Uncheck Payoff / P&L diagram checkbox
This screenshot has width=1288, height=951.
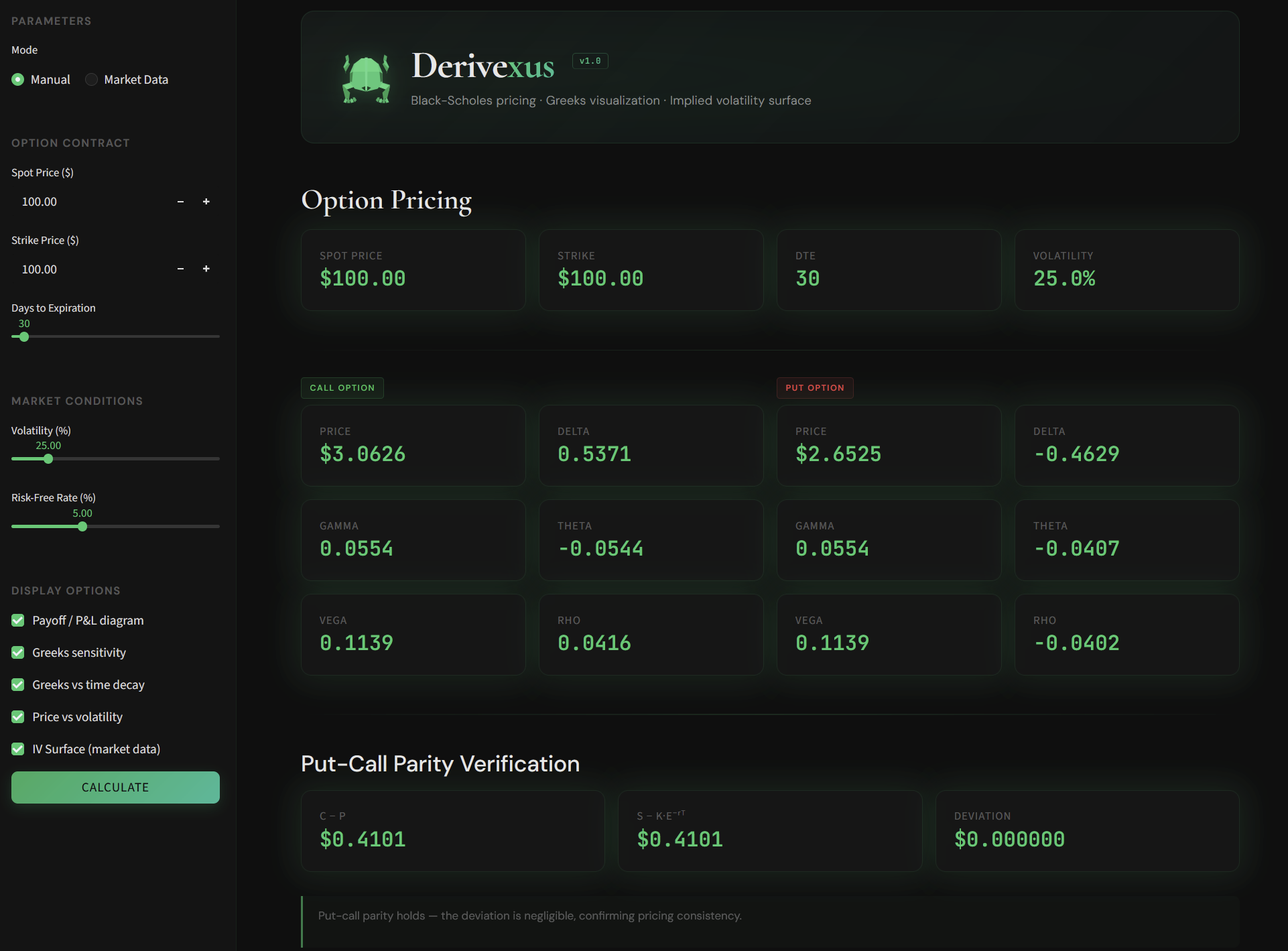[x=18, y=621]
